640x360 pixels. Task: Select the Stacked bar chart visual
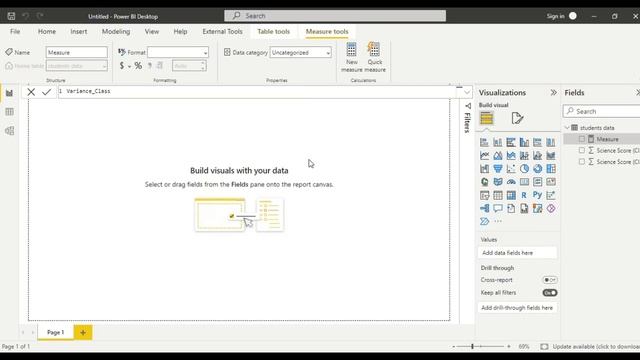pos(484,142)
